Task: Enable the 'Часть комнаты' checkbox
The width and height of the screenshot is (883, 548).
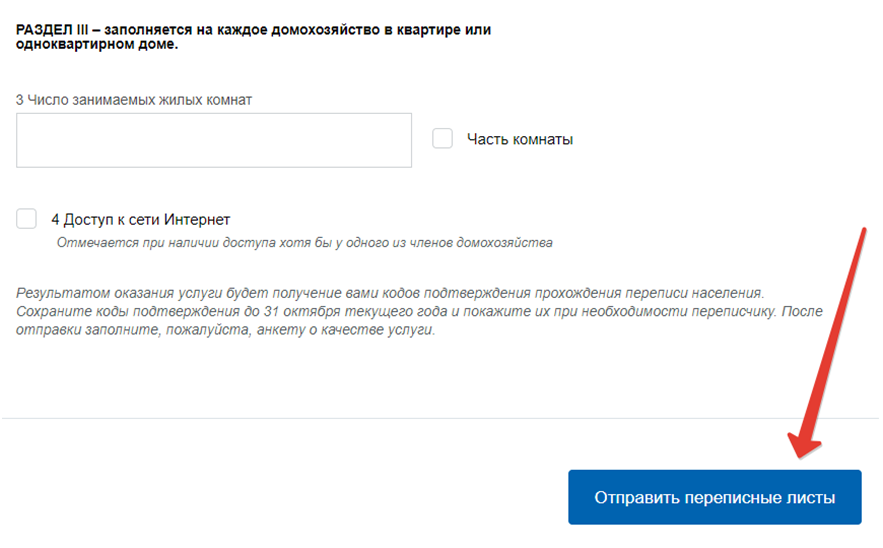Action: 442,139
